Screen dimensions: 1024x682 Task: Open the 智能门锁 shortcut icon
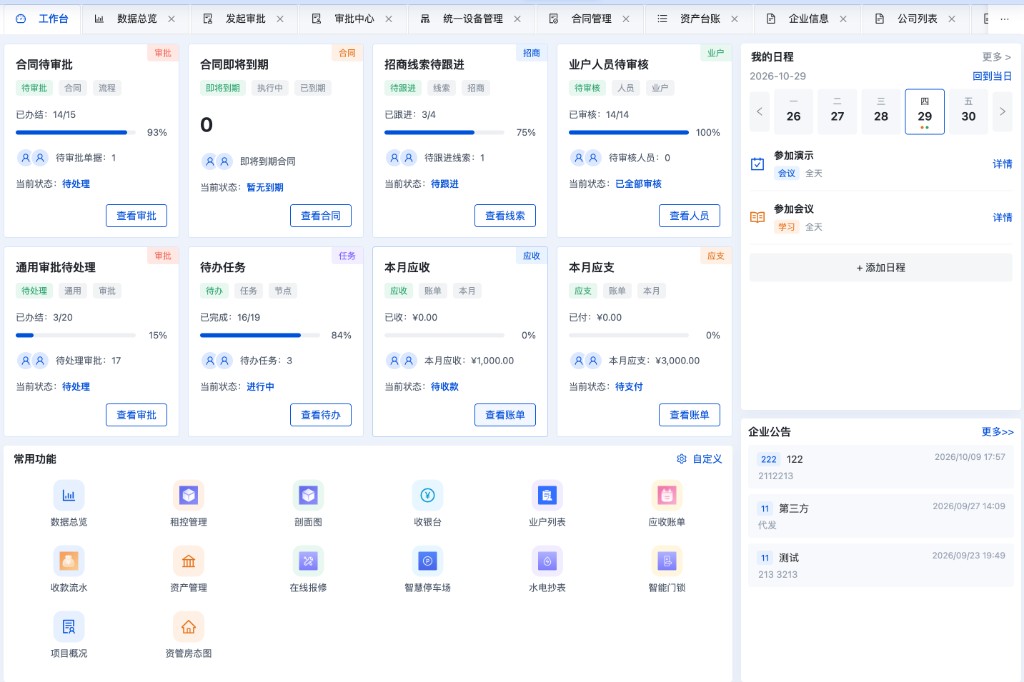pyautogui.click(x=667, y=560)
